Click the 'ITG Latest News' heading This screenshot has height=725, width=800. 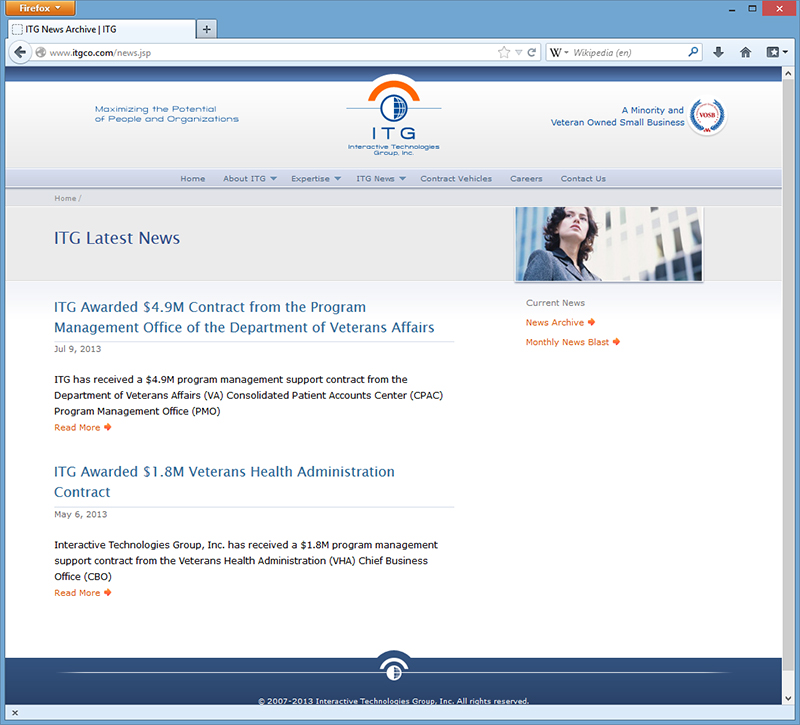pos(117,238)
